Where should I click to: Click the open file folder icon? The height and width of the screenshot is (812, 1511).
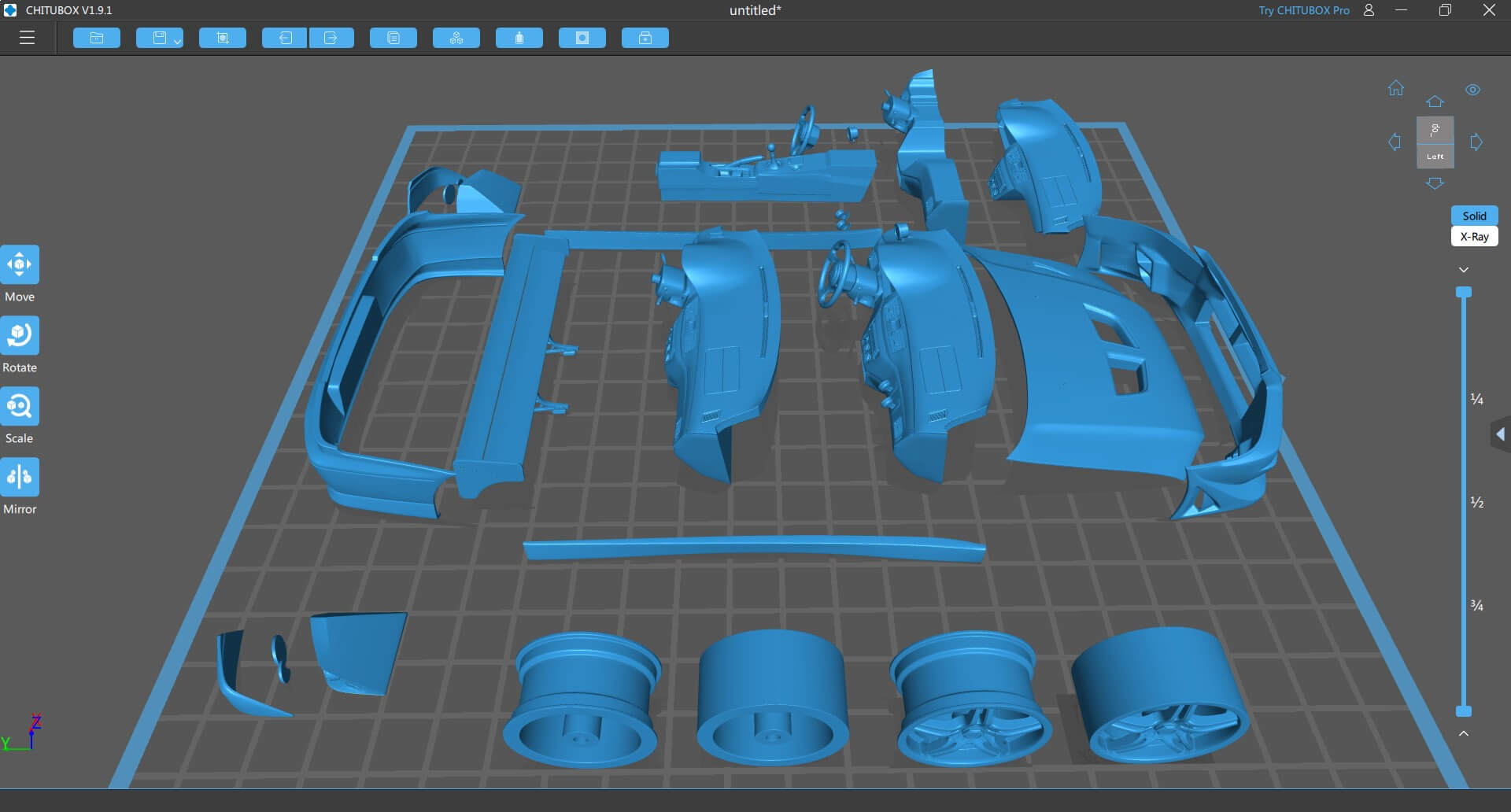coord(97,38)
